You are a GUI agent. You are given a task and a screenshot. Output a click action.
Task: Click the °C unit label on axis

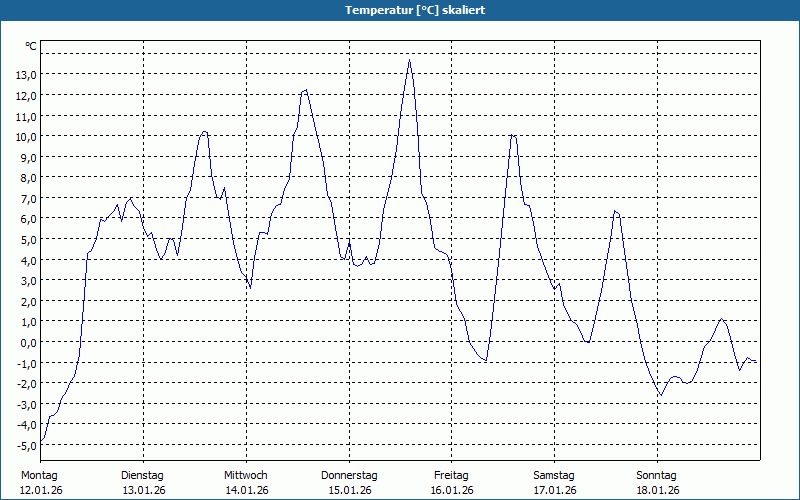[x=31, y=46]
